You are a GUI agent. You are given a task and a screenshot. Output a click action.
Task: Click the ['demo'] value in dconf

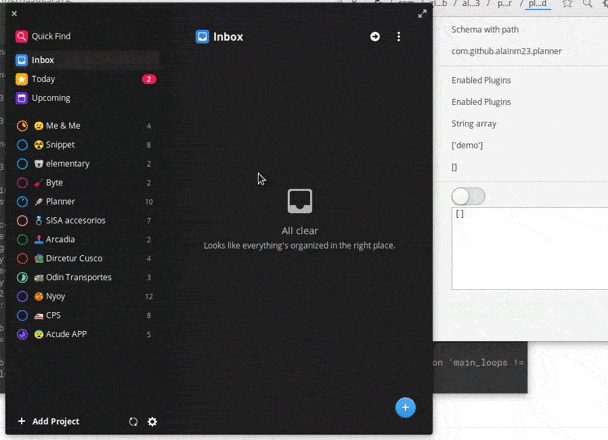coord(467,145)
